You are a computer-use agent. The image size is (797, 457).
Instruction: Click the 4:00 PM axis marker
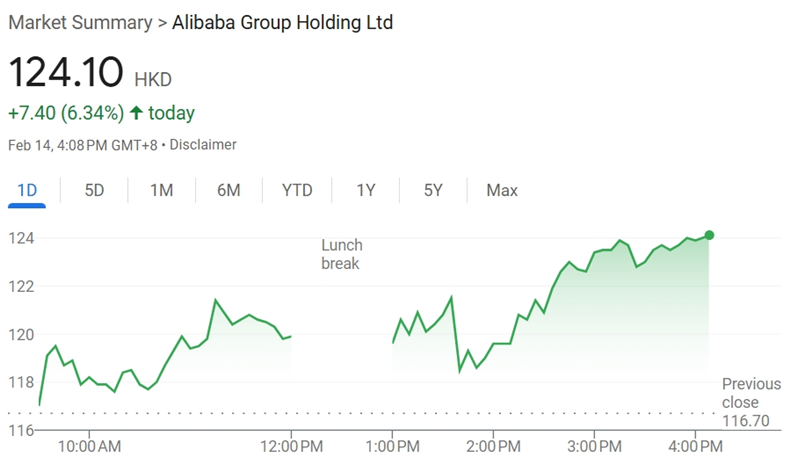click(695, 446)
